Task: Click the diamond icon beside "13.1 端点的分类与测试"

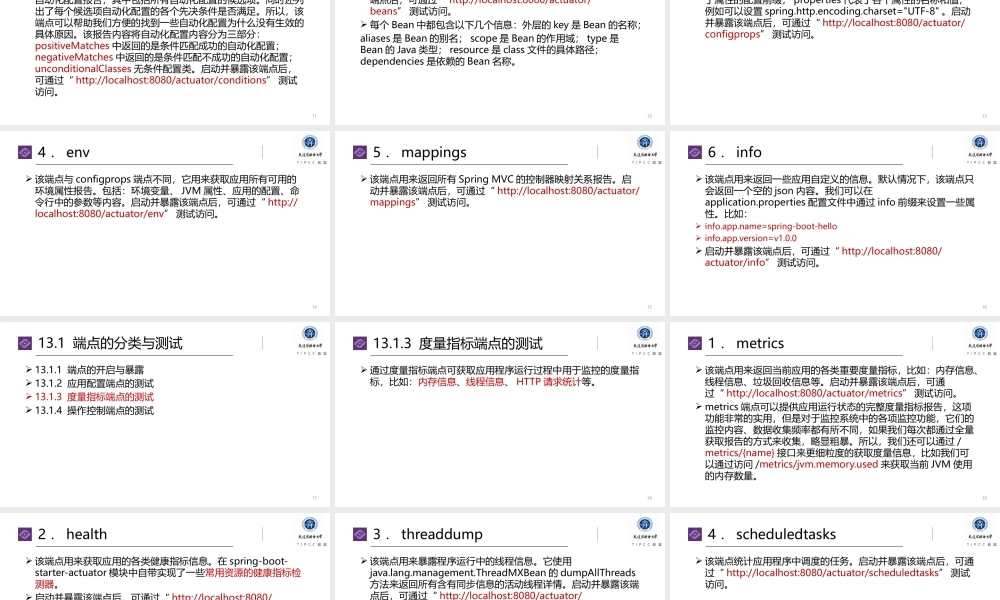Action: (24, 342)
